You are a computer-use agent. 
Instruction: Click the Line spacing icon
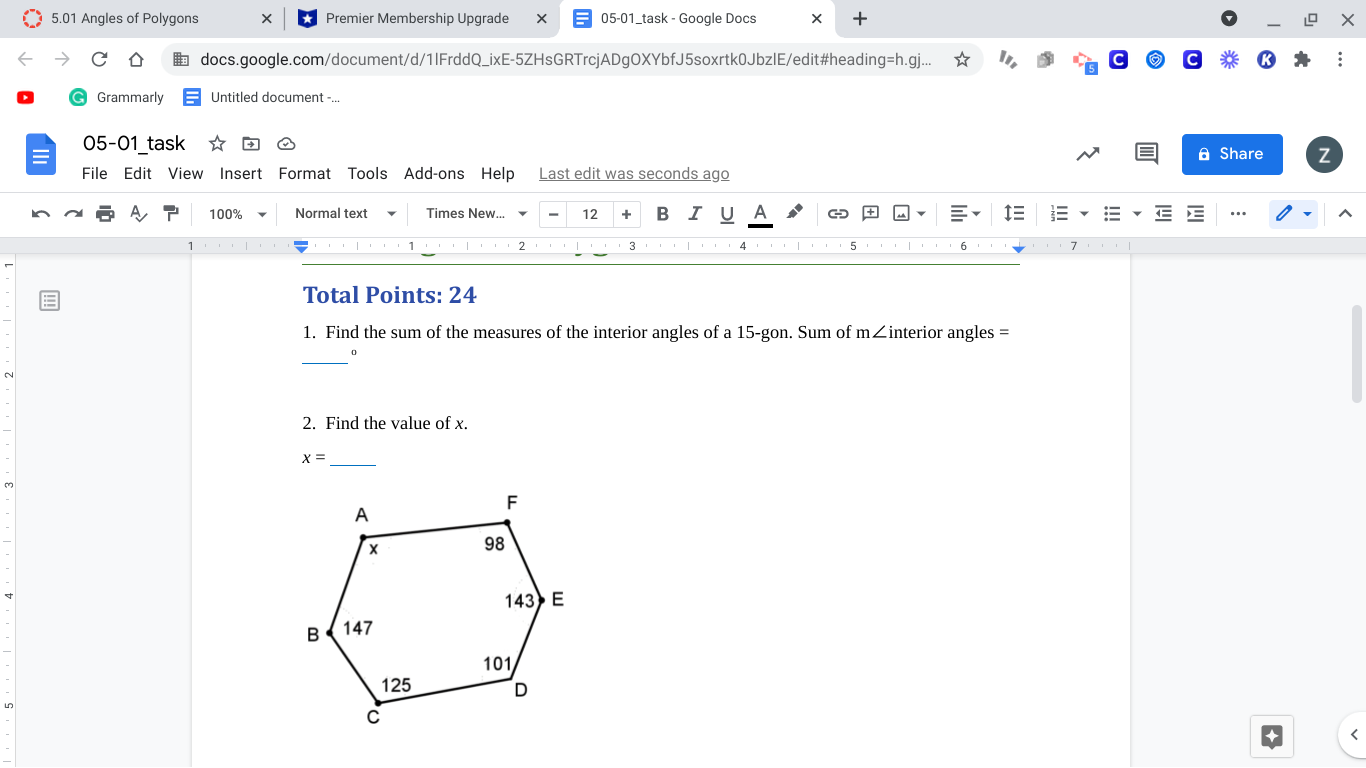(1014, 213)
